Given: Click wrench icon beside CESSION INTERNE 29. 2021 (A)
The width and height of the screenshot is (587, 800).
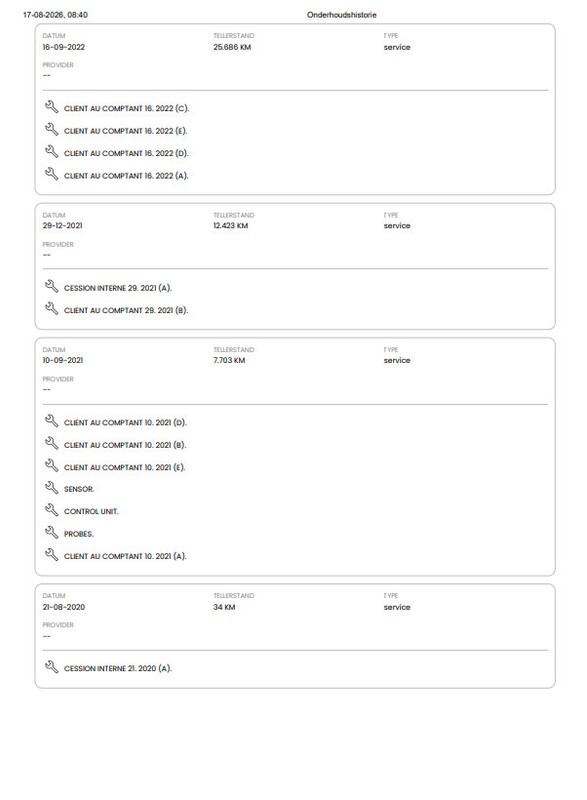Looking at the screenshot, I should point(52,287).
